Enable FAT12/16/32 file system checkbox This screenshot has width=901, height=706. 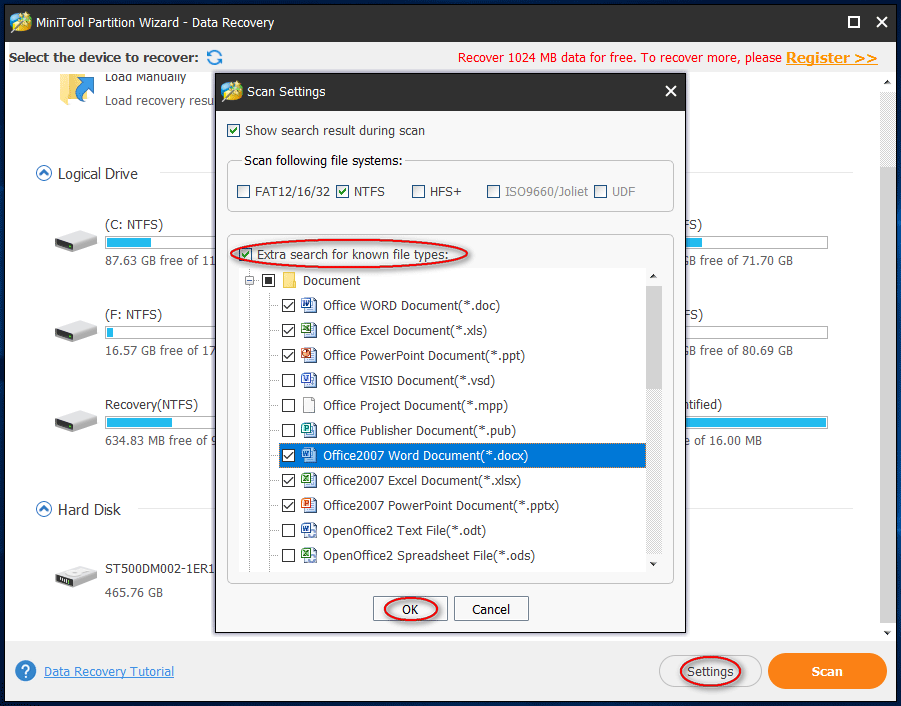[244, 191]
